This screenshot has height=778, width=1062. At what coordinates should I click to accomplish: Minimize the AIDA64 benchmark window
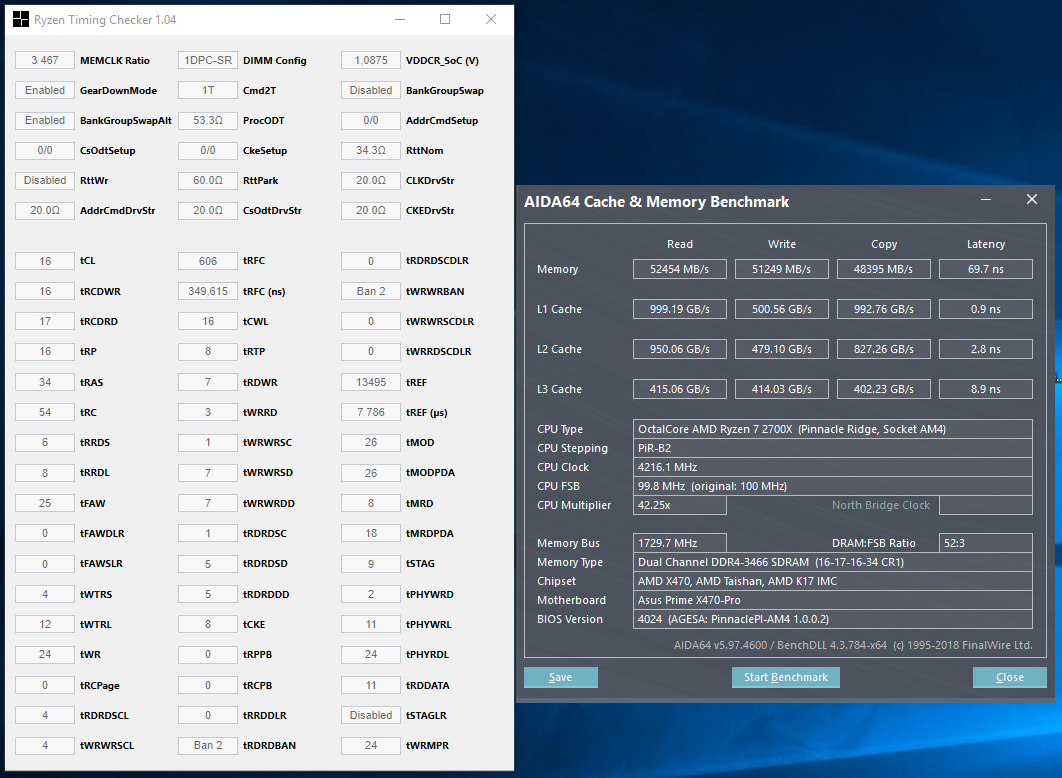point(986,199)
